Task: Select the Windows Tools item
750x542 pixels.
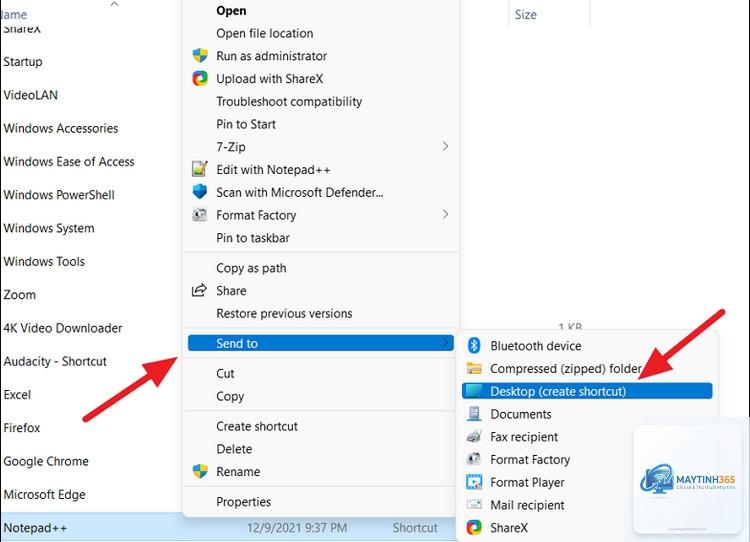Action: 44,261
